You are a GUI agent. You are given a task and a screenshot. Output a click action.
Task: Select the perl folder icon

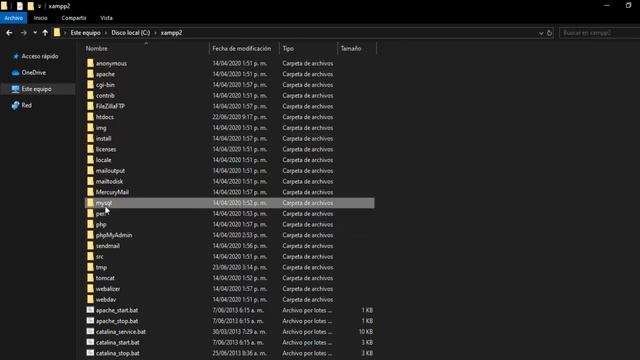pyautogui.click(x=90, y=213)
